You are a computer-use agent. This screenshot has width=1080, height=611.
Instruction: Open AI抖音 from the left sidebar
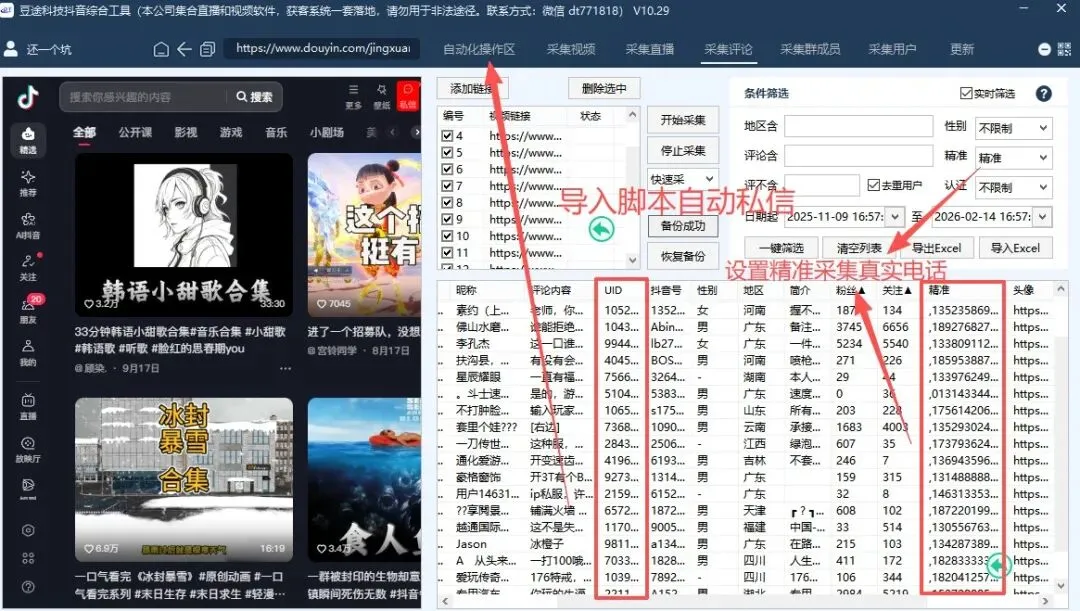click(25, 215)
